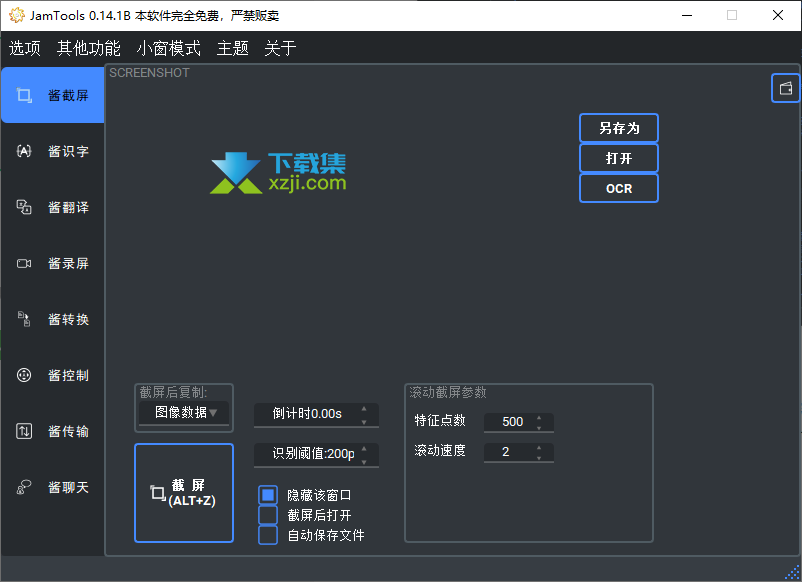
Task: Click the JamTools app icon in title bar
Action: point(16,15)
